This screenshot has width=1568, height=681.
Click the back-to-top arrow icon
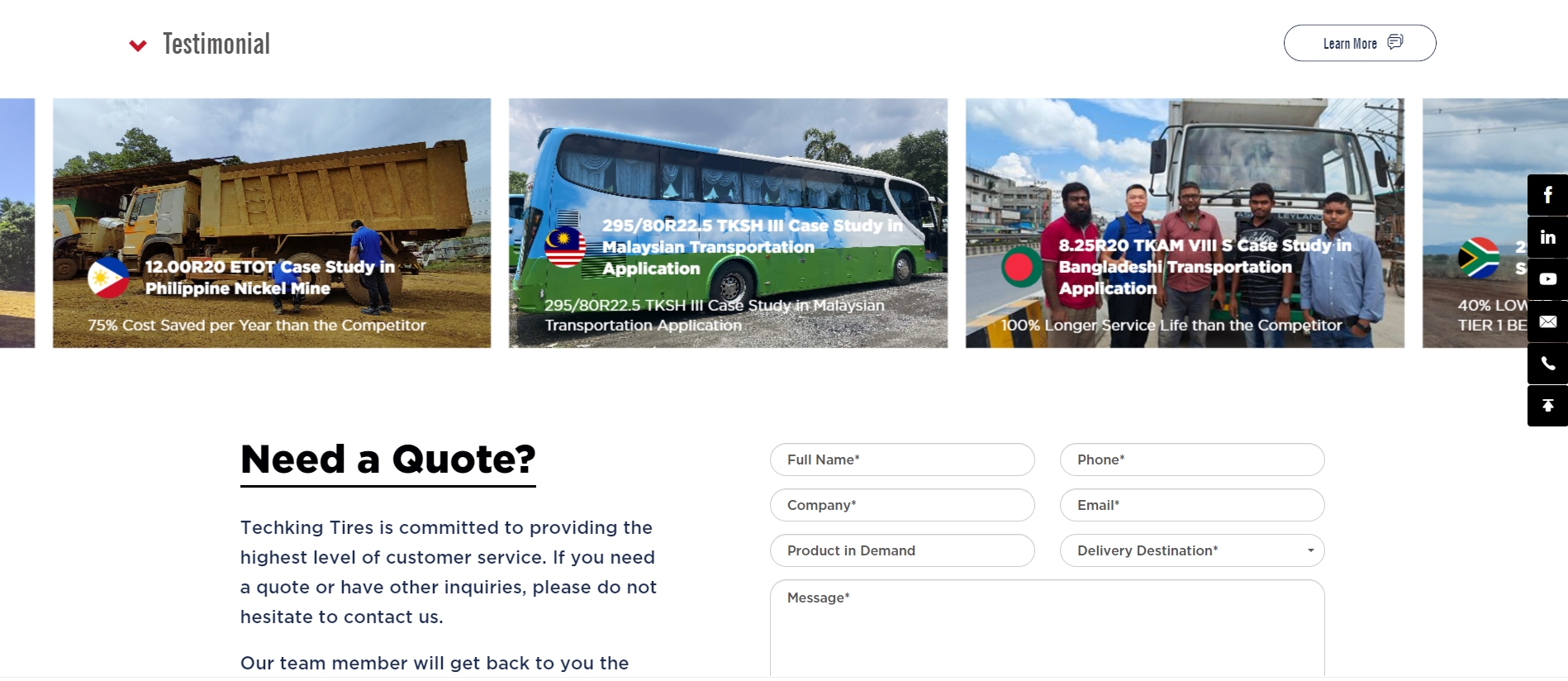(x=1547, y=406)
